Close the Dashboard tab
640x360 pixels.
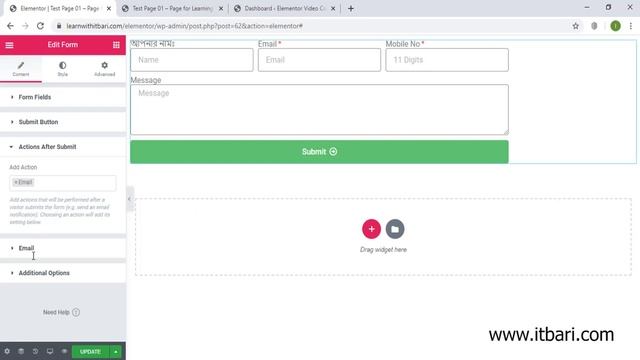click(333, 9)
